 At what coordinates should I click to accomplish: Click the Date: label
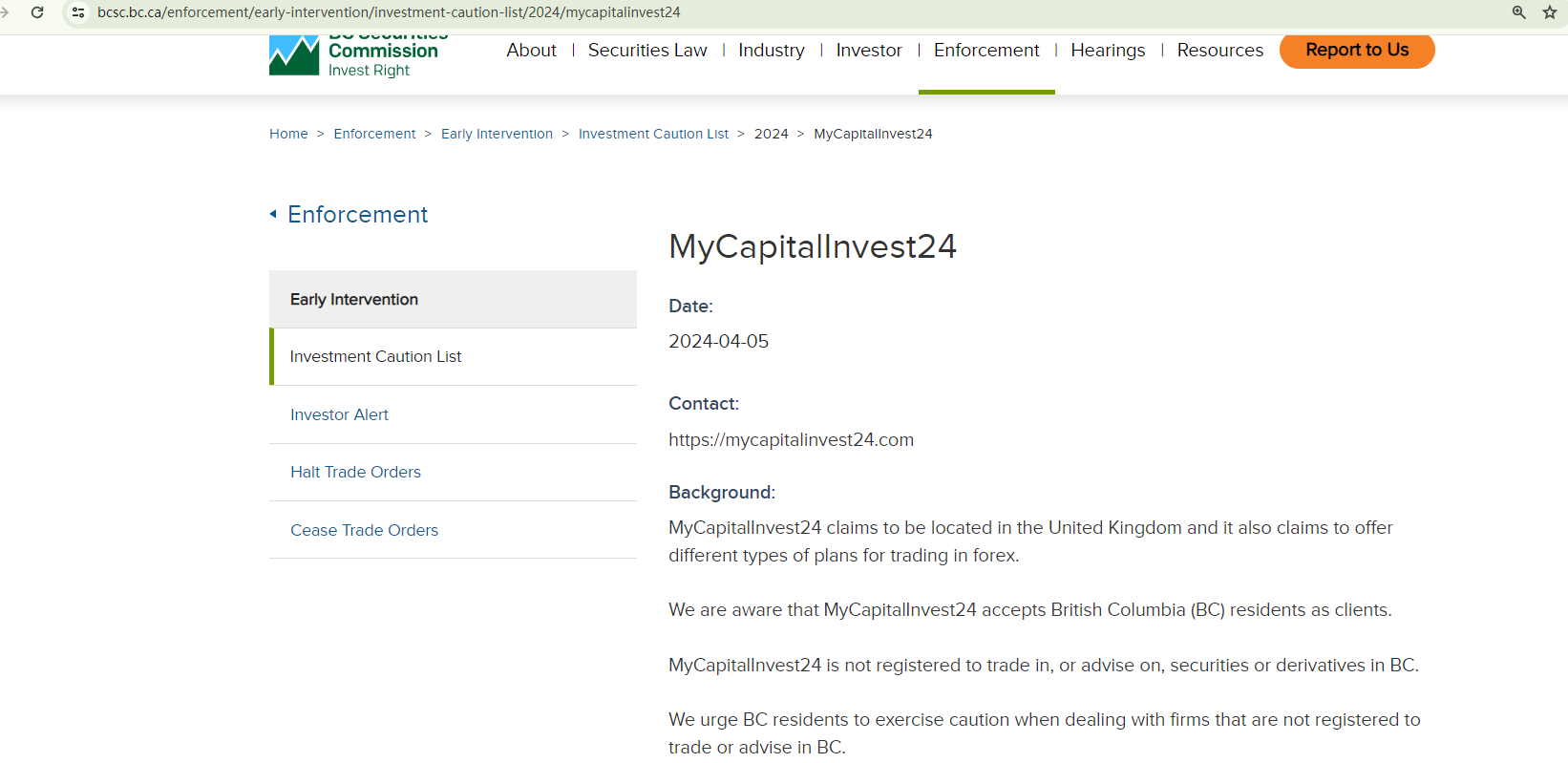click(690, 306)
